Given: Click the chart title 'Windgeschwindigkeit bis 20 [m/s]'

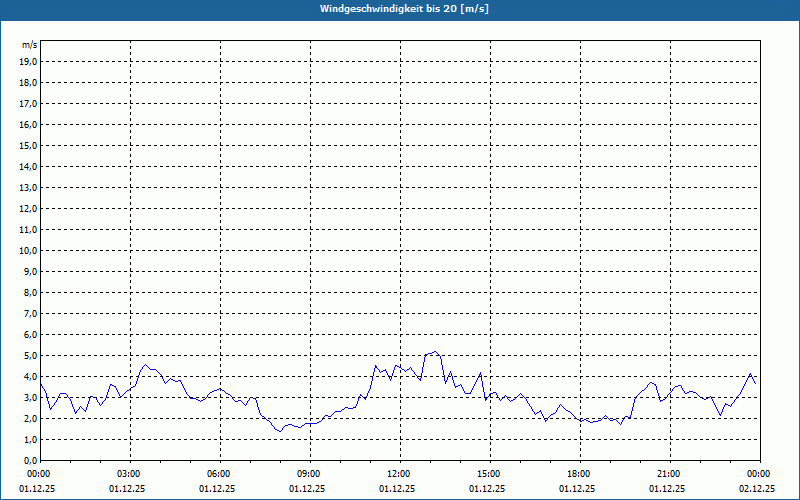Looking at the screenshot, I should pos(405,9).
